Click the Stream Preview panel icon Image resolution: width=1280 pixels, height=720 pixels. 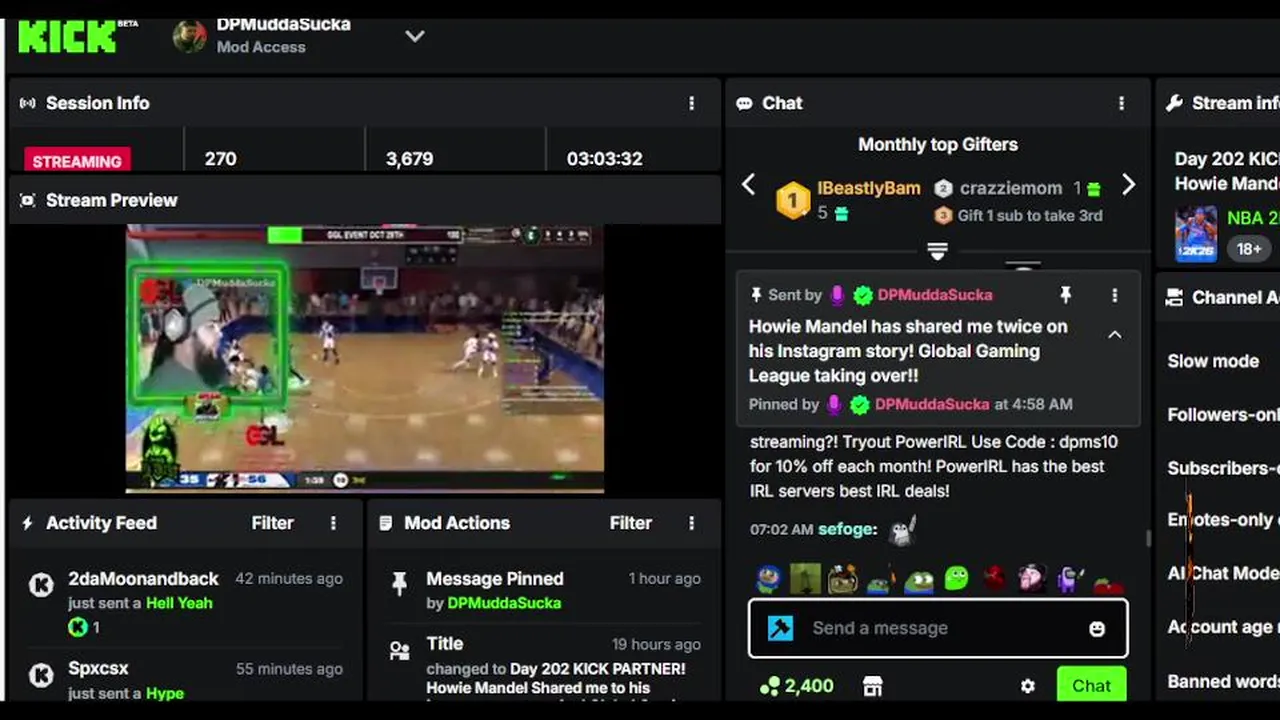click(x=28, y=200)
